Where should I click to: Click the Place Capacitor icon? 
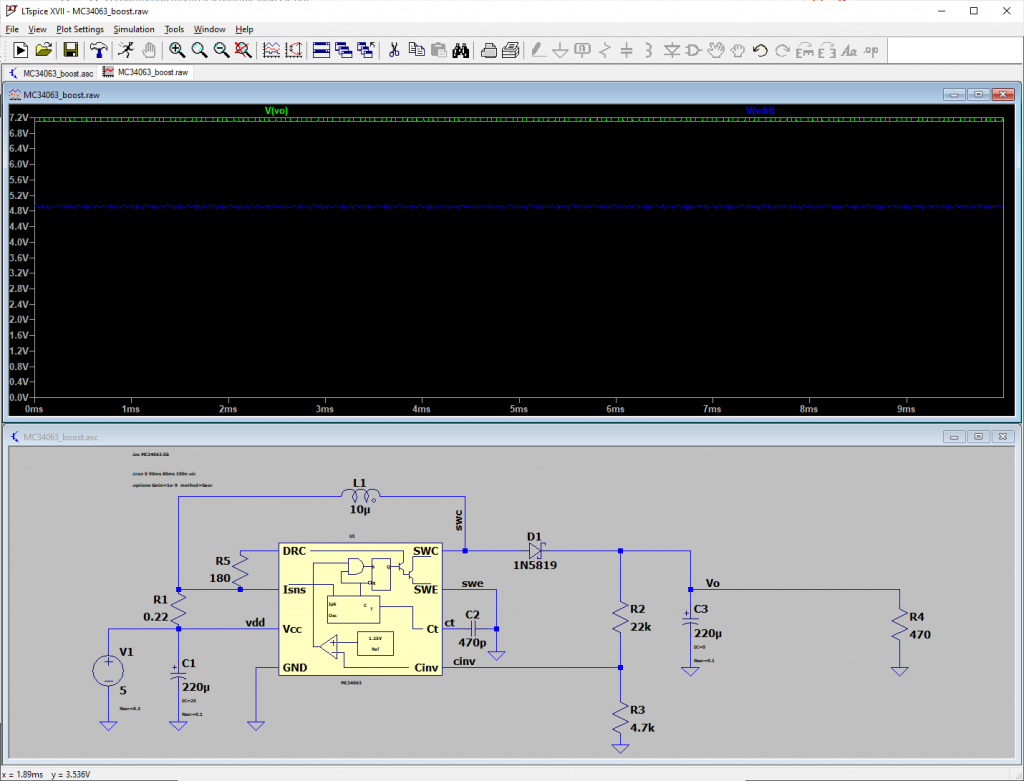click(626, 50)
